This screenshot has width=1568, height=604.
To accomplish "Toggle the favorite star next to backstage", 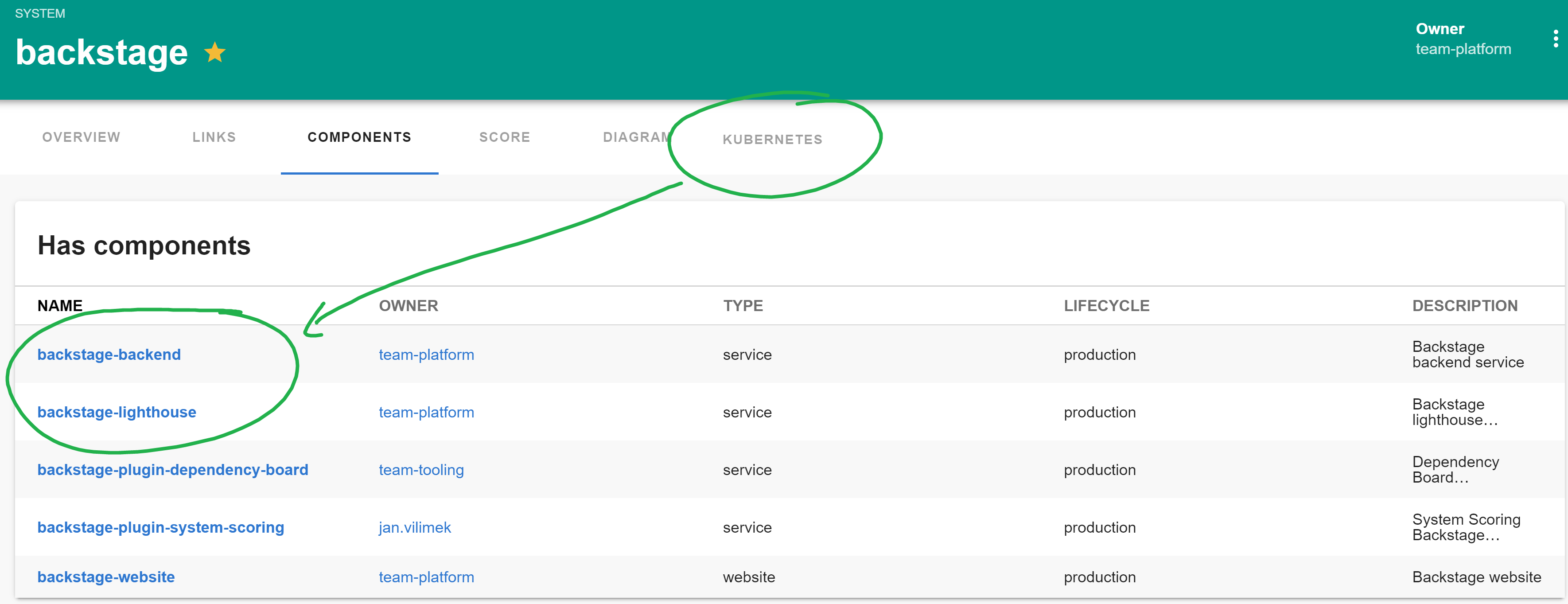I will (214, 52).
